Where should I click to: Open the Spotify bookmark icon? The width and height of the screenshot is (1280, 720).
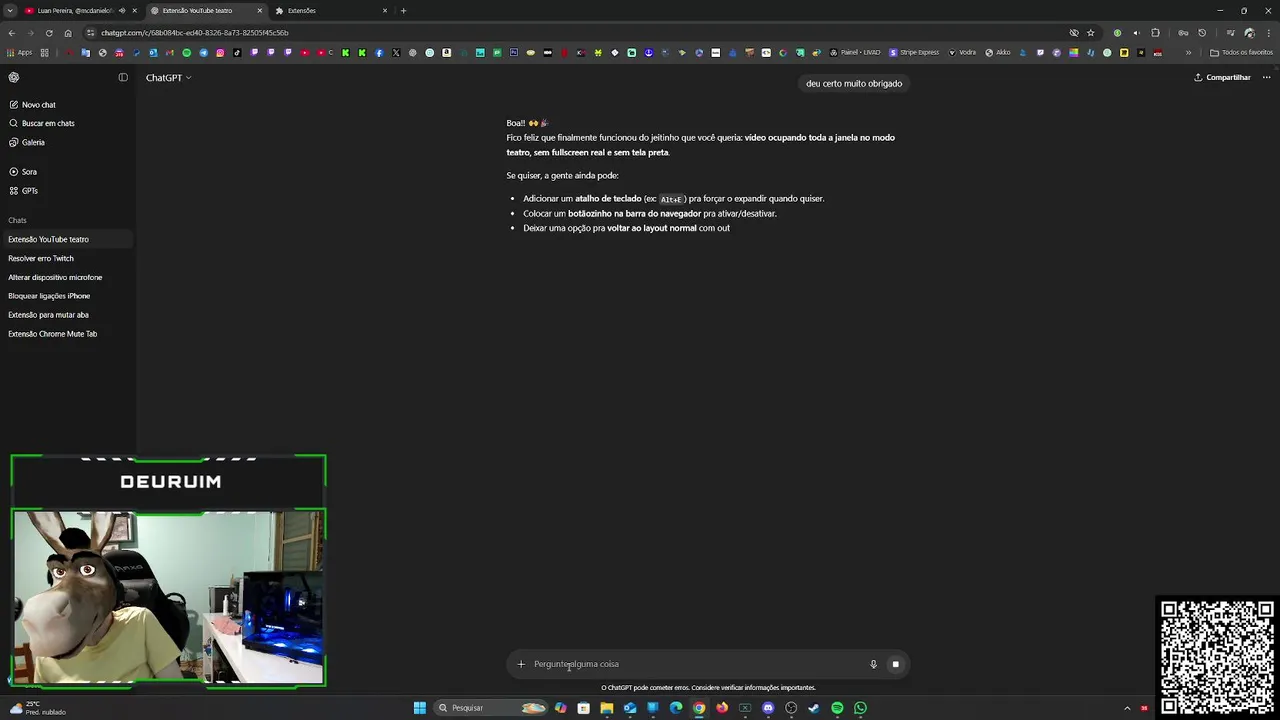coord(186,52)
